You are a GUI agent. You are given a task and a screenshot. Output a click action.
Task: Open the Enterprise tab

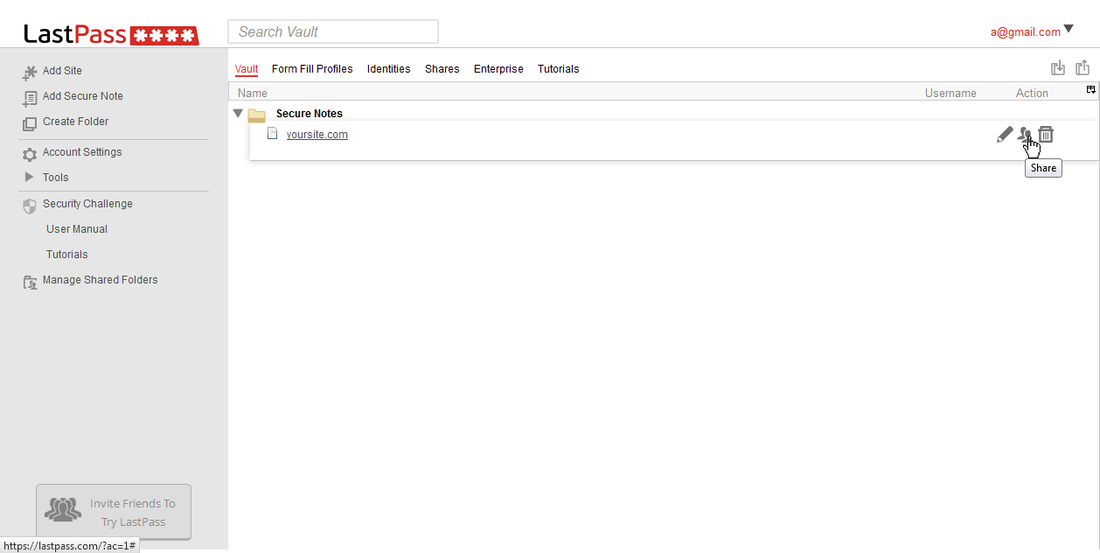498,69
